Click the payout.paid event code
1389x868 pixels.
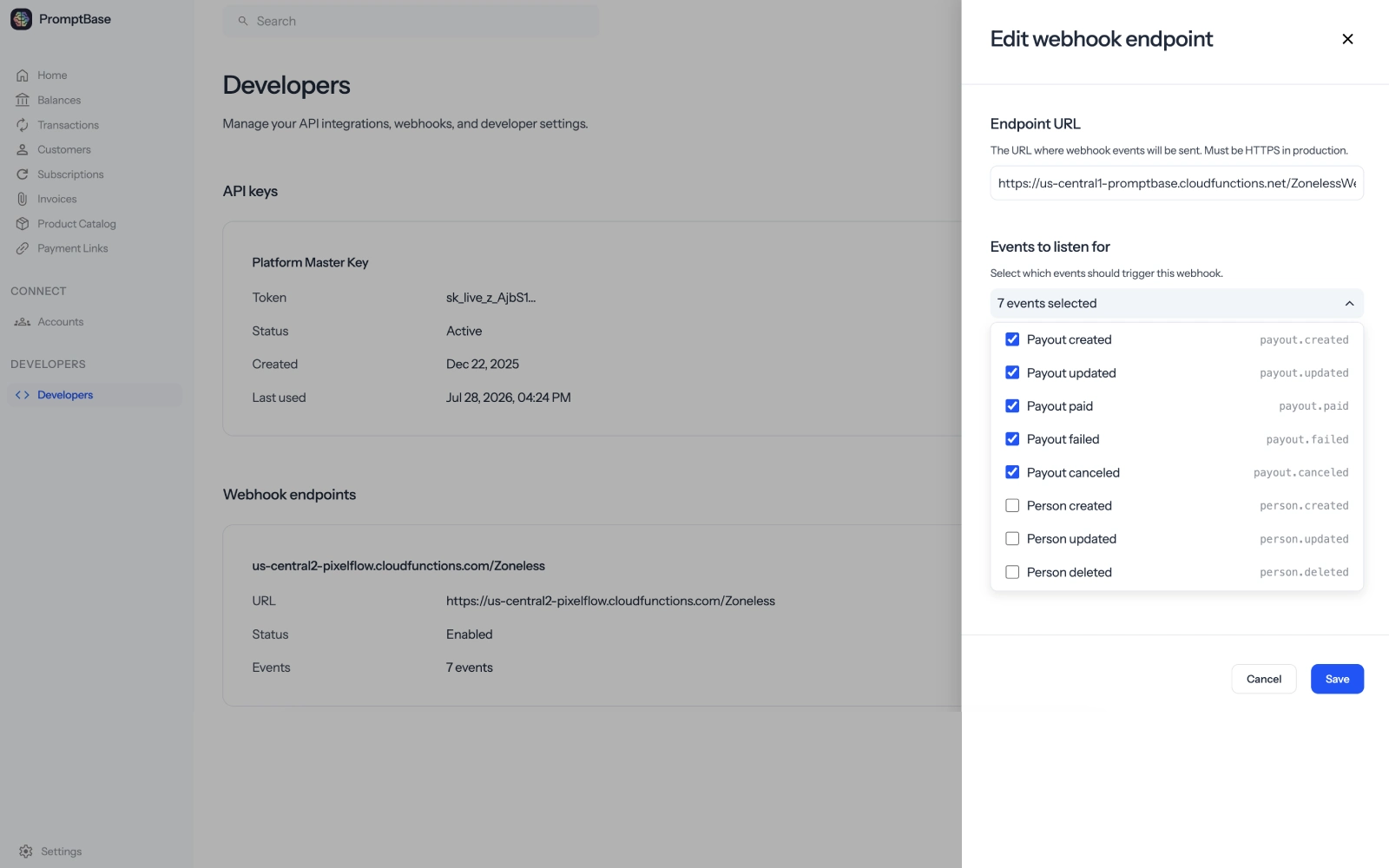1313,406
